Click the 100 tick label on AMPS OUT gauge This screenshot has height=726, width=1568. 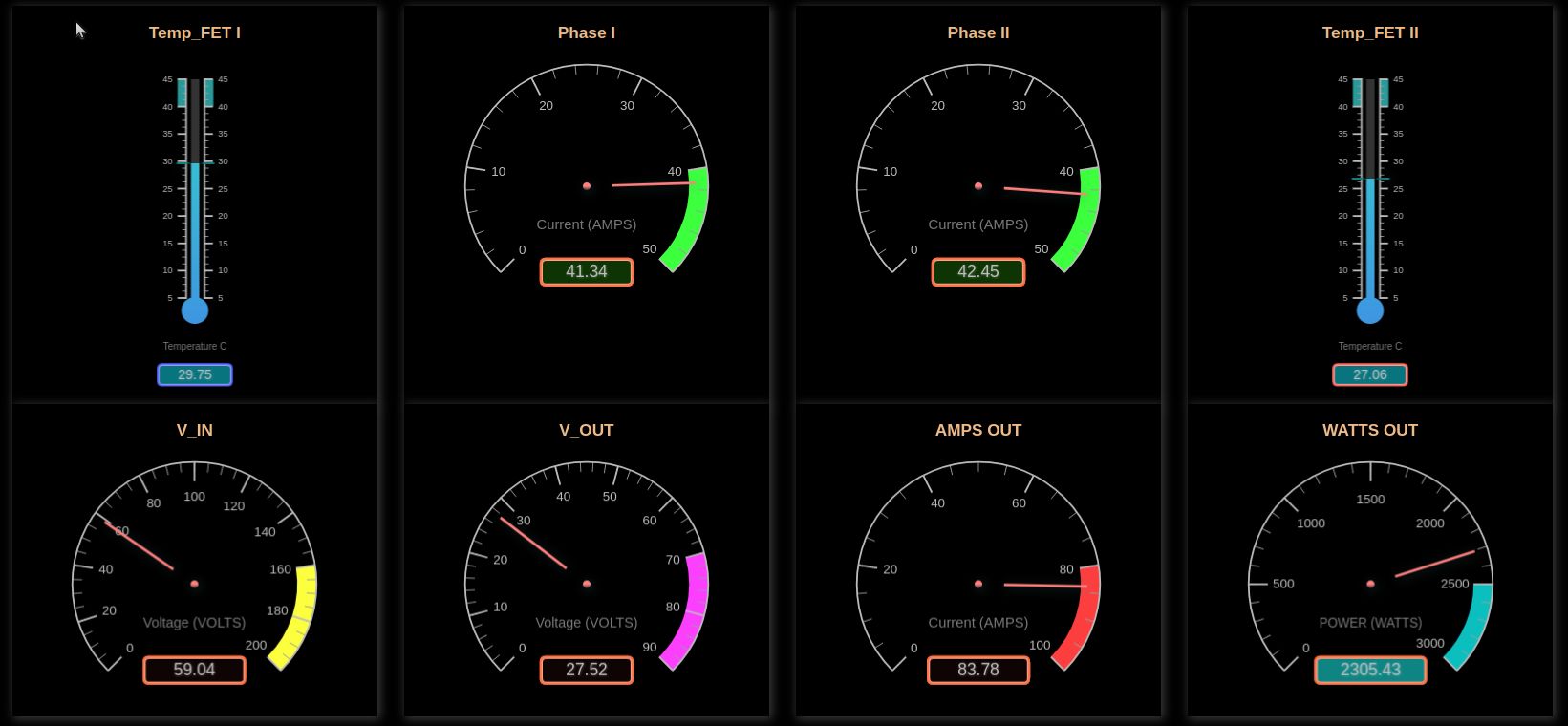(1040, 645)
